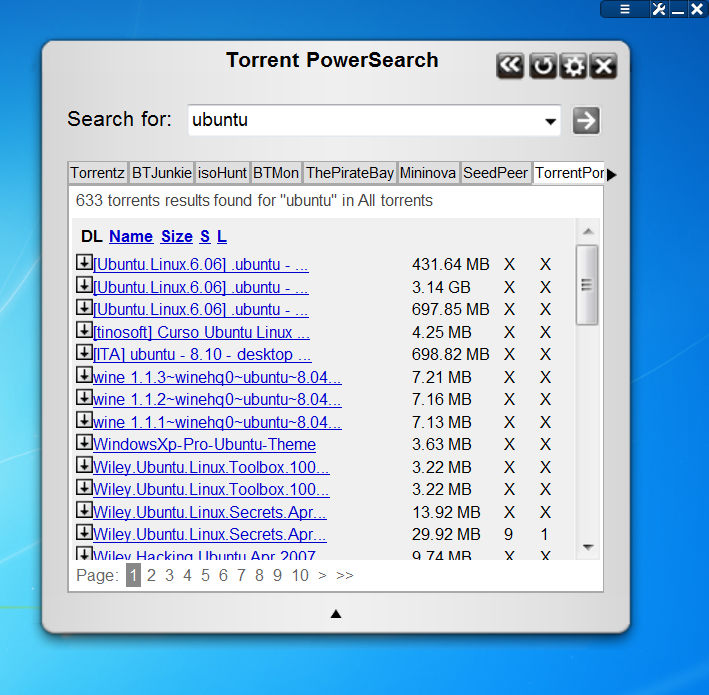Open the [ITA] ubuntu - 8.10 - desktop link
Screen dimensions: 709x695
(202, 355)
